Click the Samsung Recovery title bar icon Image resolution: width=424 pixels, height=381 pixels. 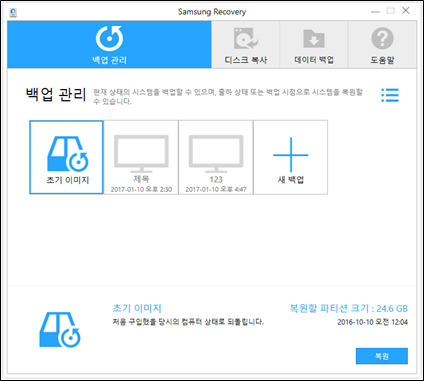click(x=13, y=12)
